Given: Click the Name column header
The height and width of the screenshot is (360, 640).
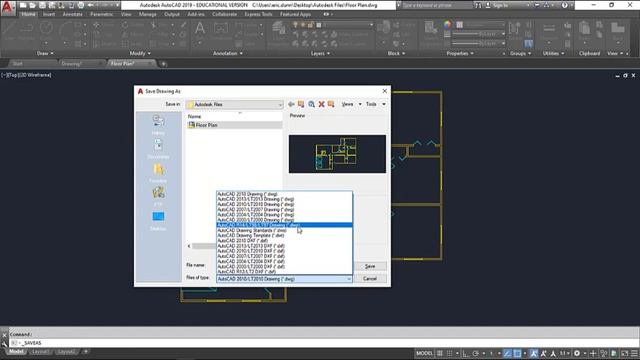Looking at the screenshot, I should pyautogui.click(x=194, y=116).
